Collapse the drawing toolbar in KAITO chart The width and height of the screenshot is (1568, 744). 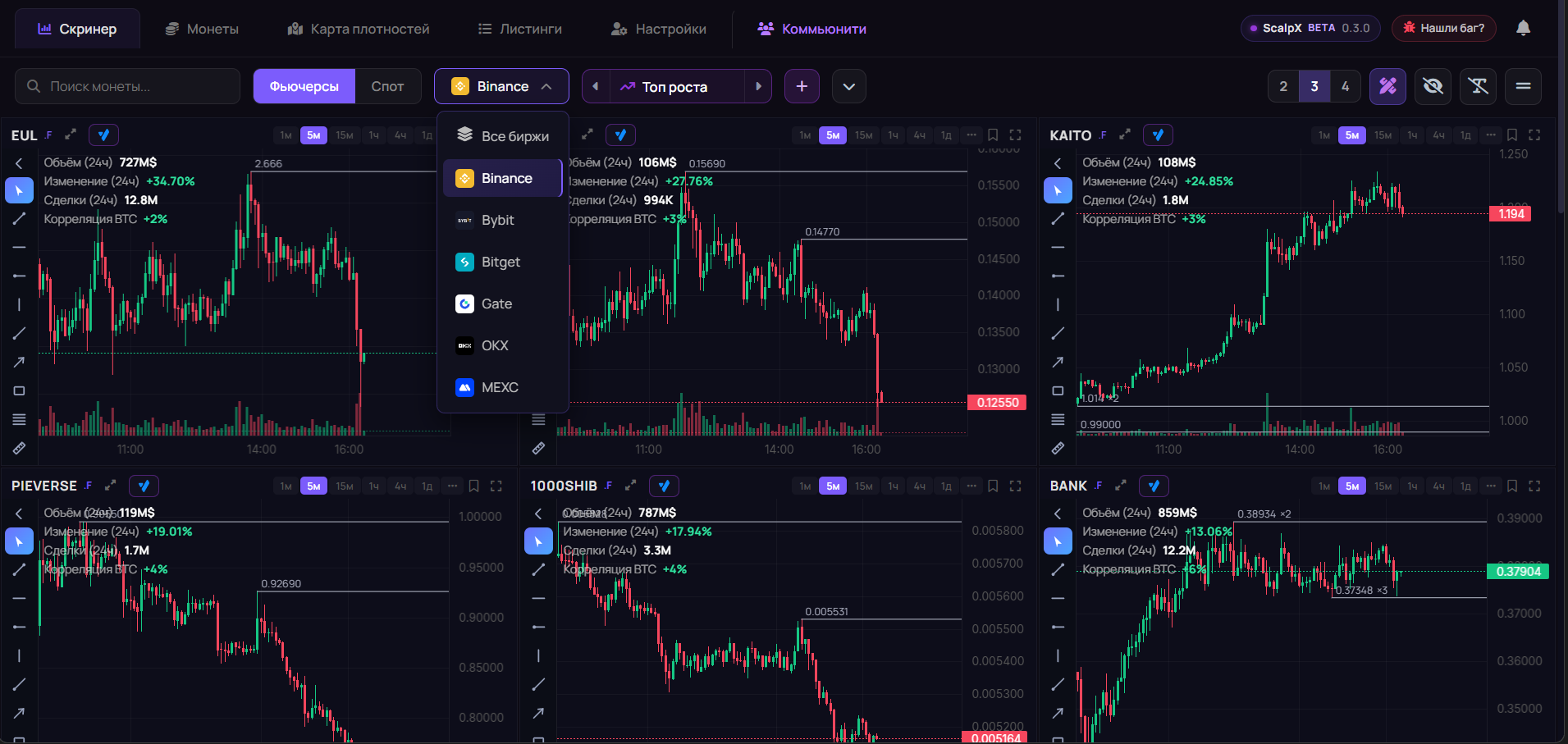1058,163
